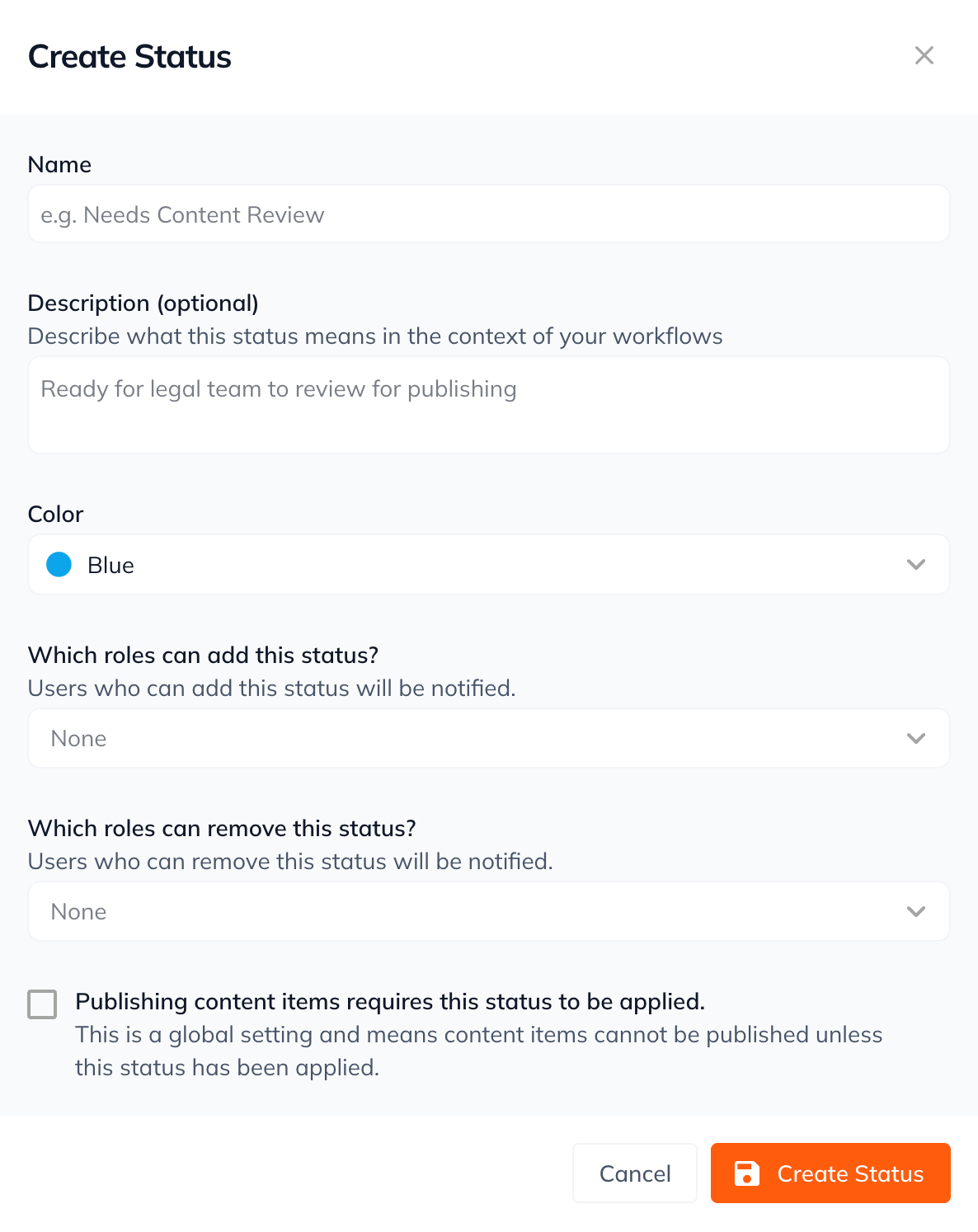Select the "Blue" text in Color selector
This screenshot has height=1232, width=978.
pyautogui.click(x=110, y=566)
